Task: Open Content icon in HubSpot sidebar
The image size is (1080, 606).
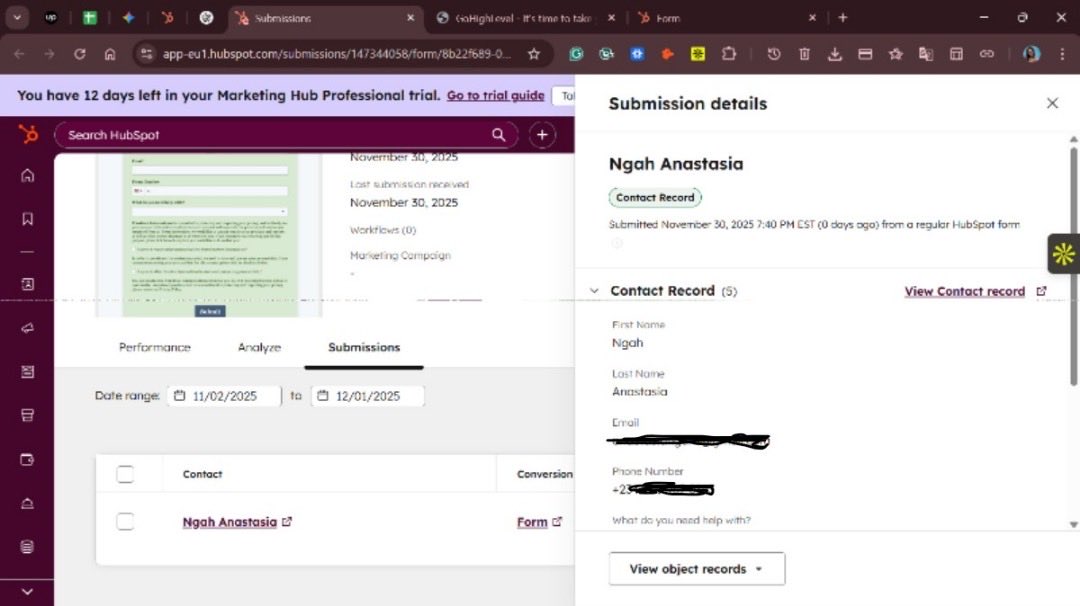Action: pos(28,372)
